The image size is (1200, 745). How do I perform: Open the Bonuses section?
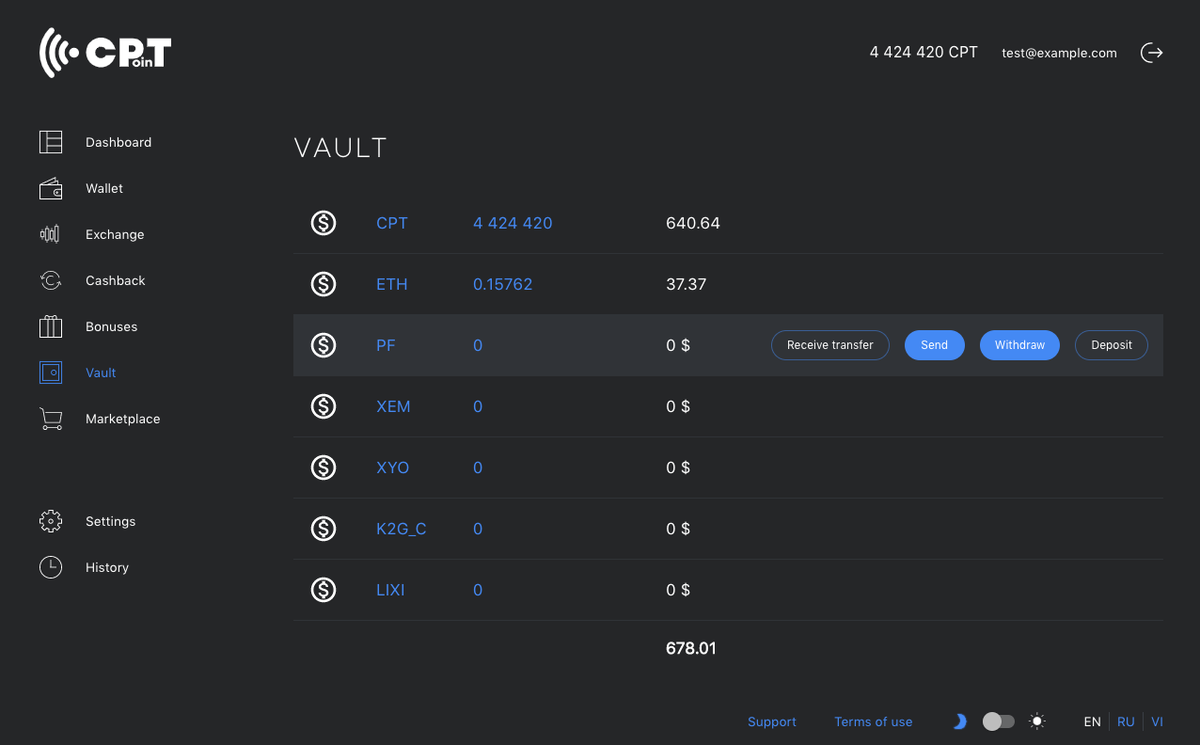tap(112, 326)
